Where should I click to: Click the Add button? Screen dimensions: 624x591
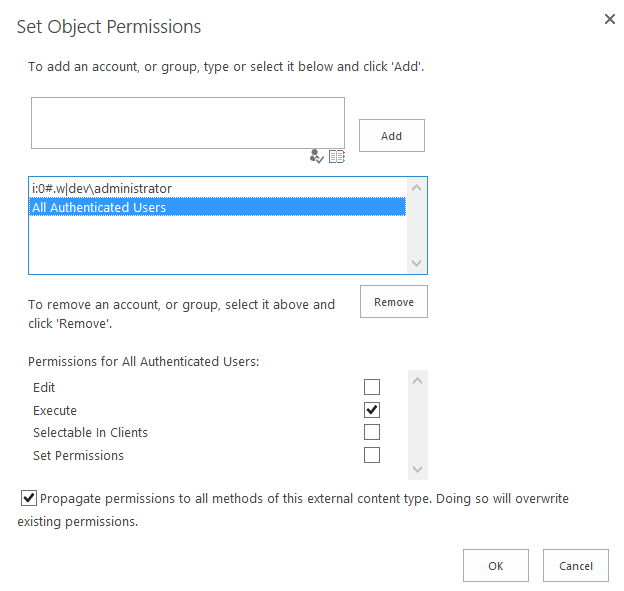pyautogui.click(x=392, y=136)
